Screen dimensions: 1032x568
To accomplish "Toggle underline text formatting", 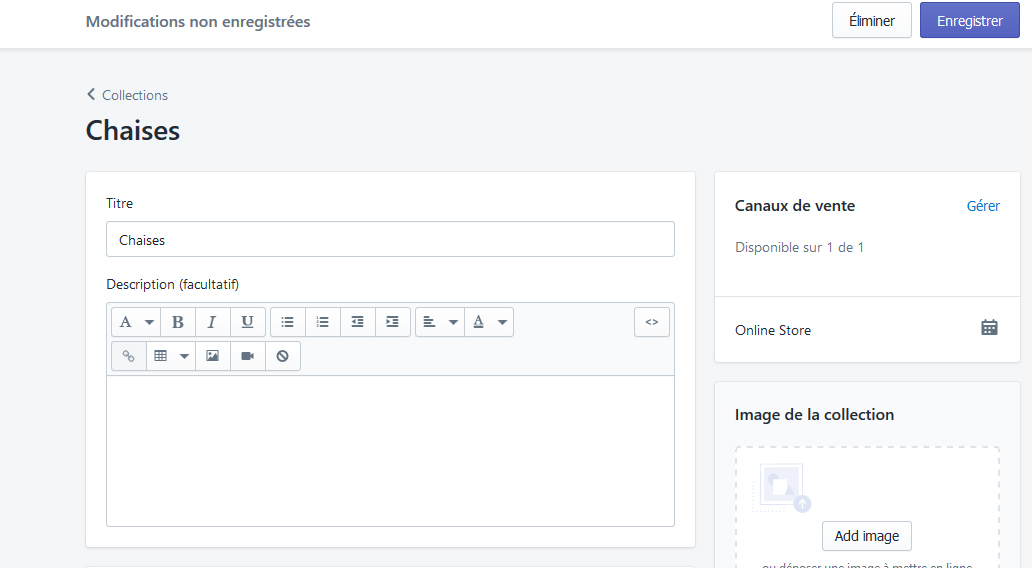I will click(247, 322).
